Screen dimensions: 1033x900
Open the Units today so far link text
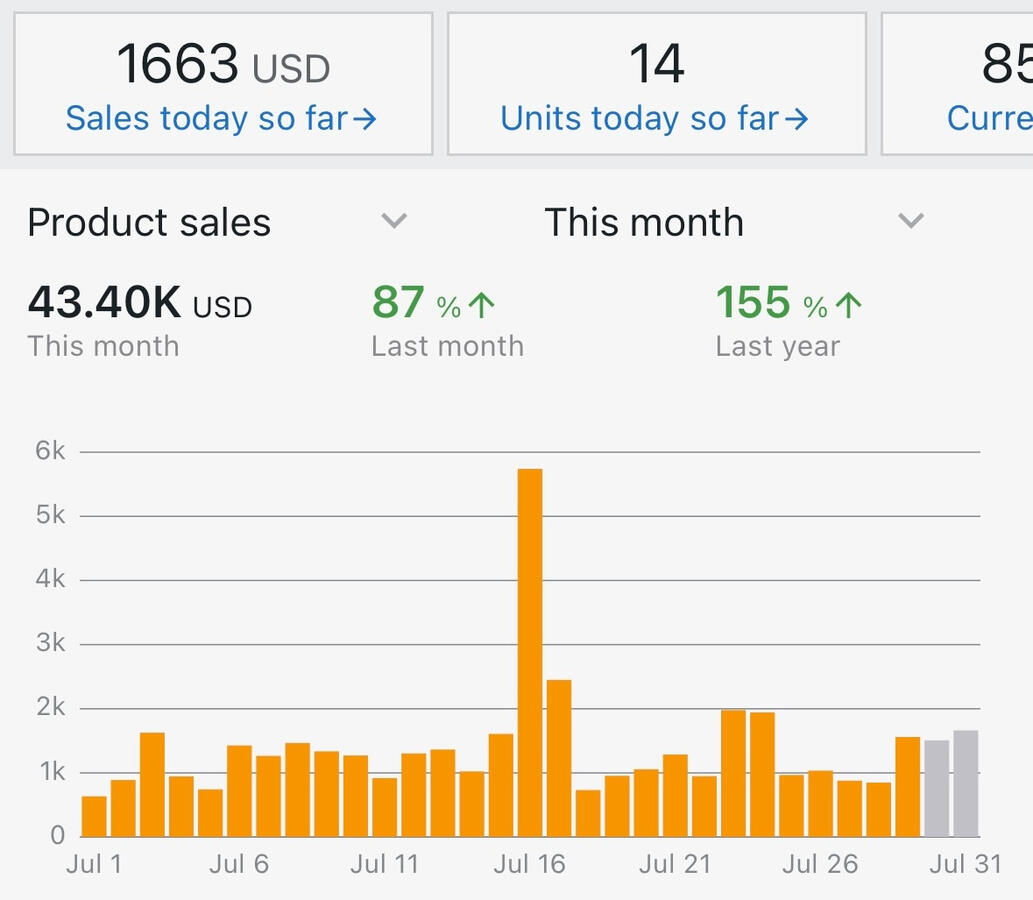[639, 119]
